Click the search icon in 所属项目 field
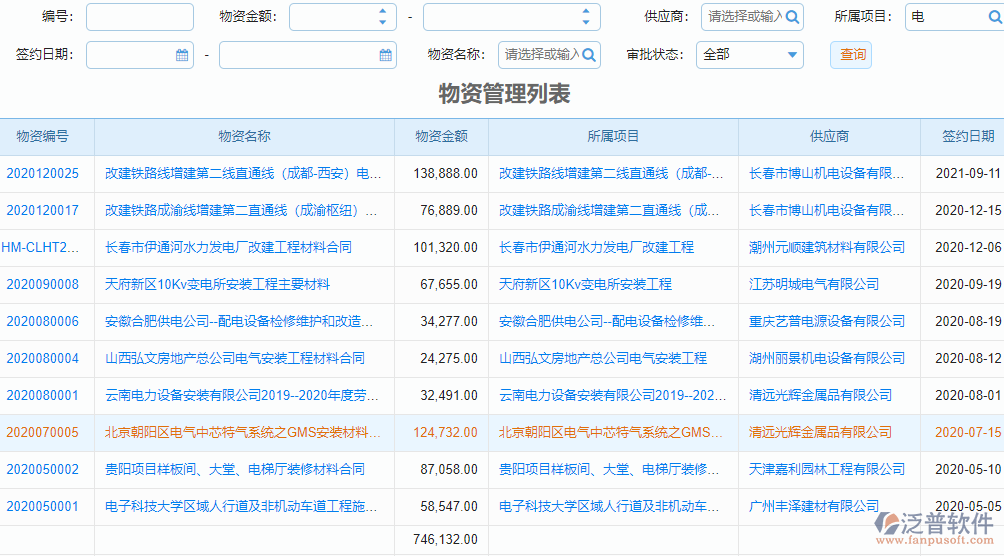1004x556 pixels. coord(994,17)
